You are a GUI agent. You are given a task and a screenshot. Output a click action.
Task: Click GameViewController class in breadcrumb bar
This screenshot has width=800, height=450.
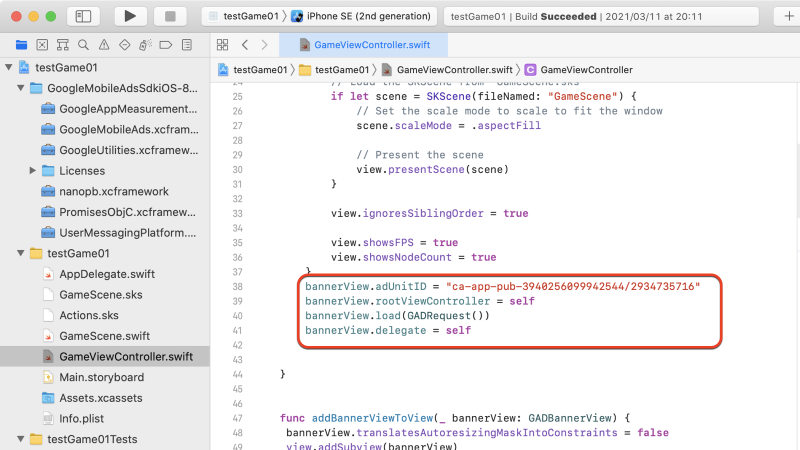point(579,70)
